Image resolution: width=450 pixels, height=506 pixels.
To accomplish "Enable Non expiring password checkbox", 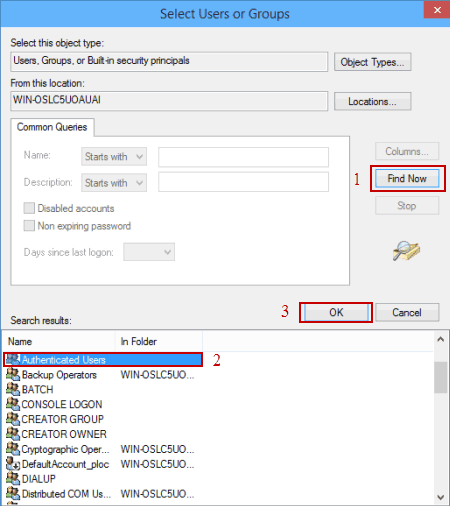I will (29, 226).
